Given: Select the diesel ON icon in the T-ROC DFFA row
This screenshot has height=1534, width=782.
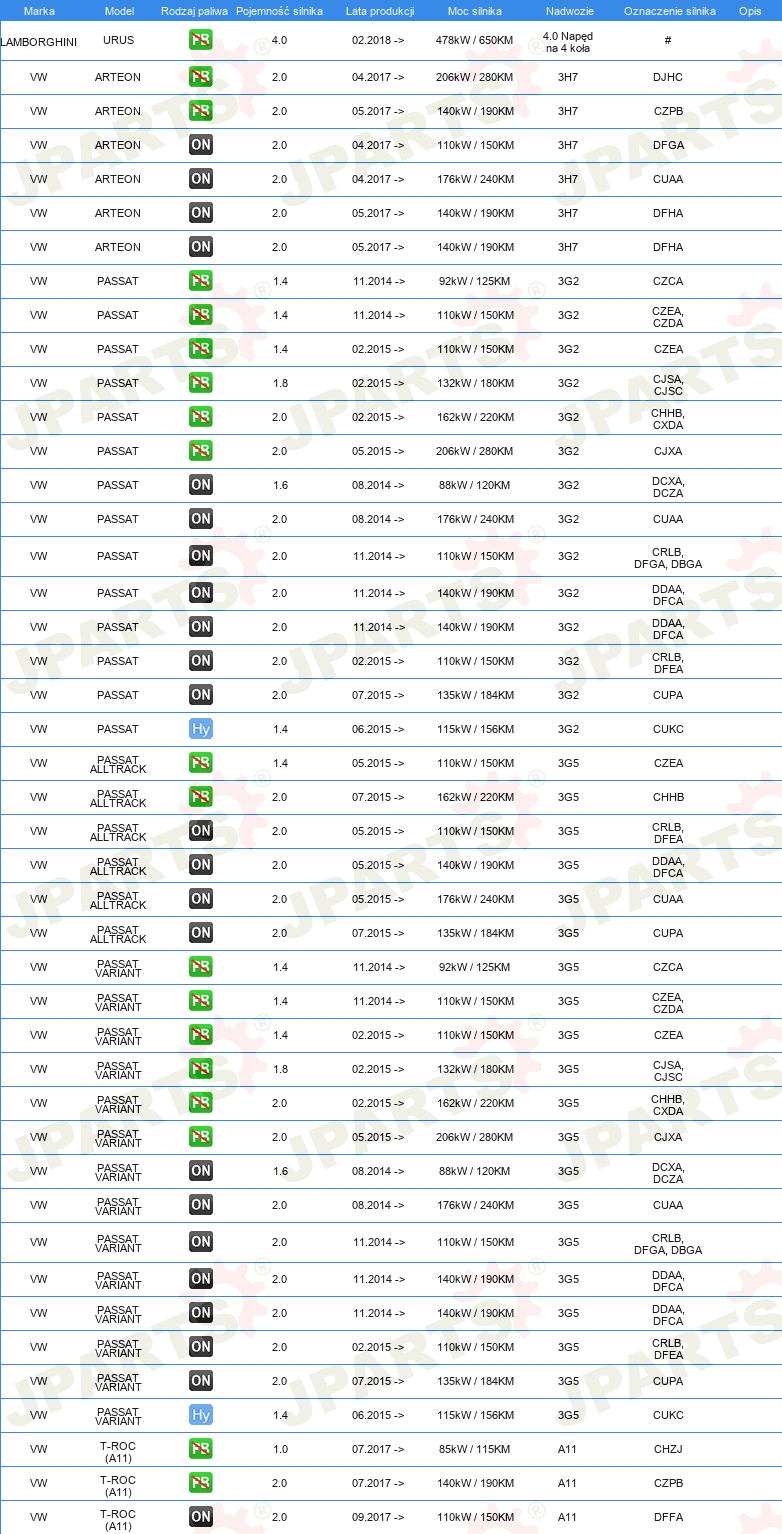Looking at the screenshot, I should tap(201, 1517).
